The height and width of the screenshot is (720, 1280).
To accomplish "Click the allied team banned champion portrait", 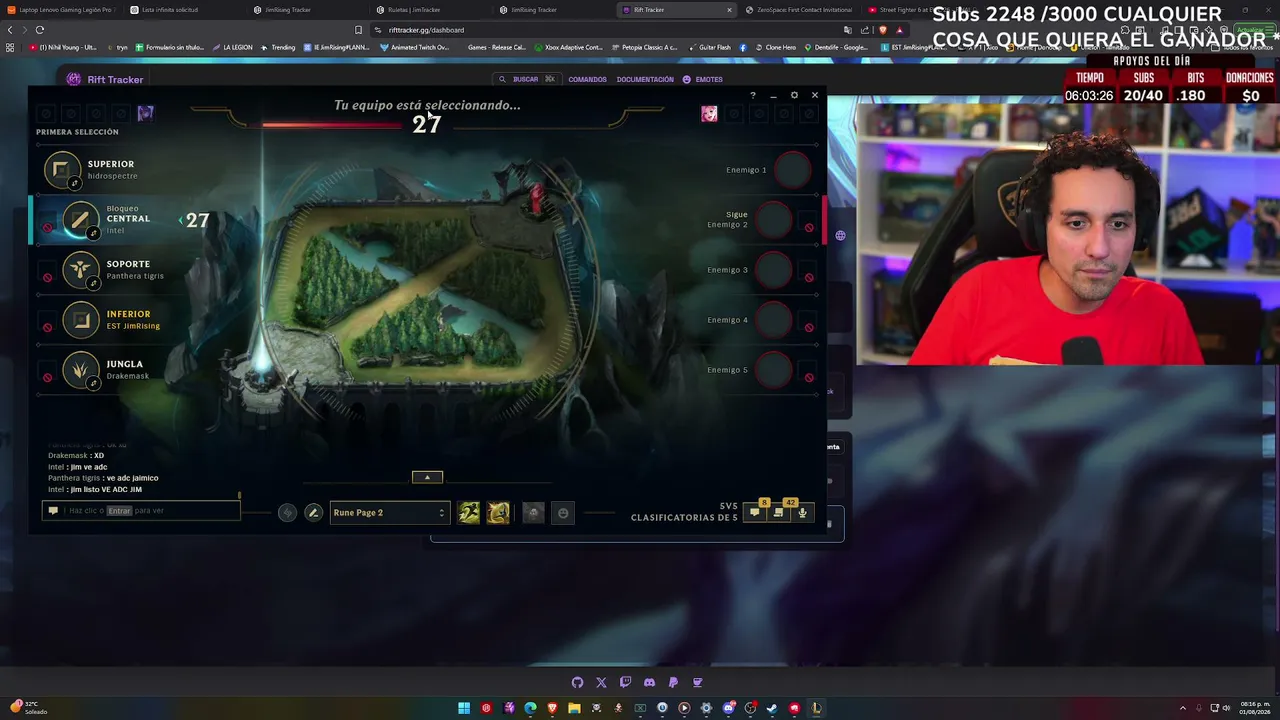I will pyautogui.click(x=145, y=113).
